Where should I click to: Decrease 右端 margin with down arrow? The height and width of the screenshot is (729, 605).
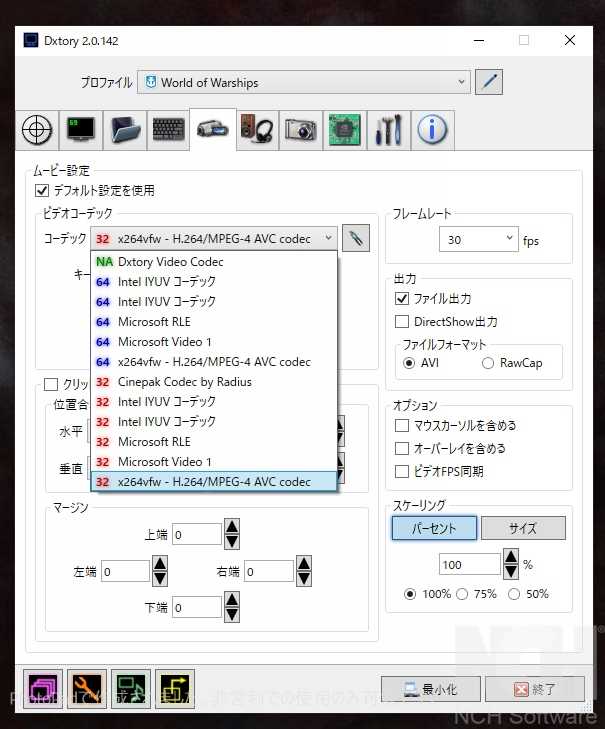click(x=304, y=578)
